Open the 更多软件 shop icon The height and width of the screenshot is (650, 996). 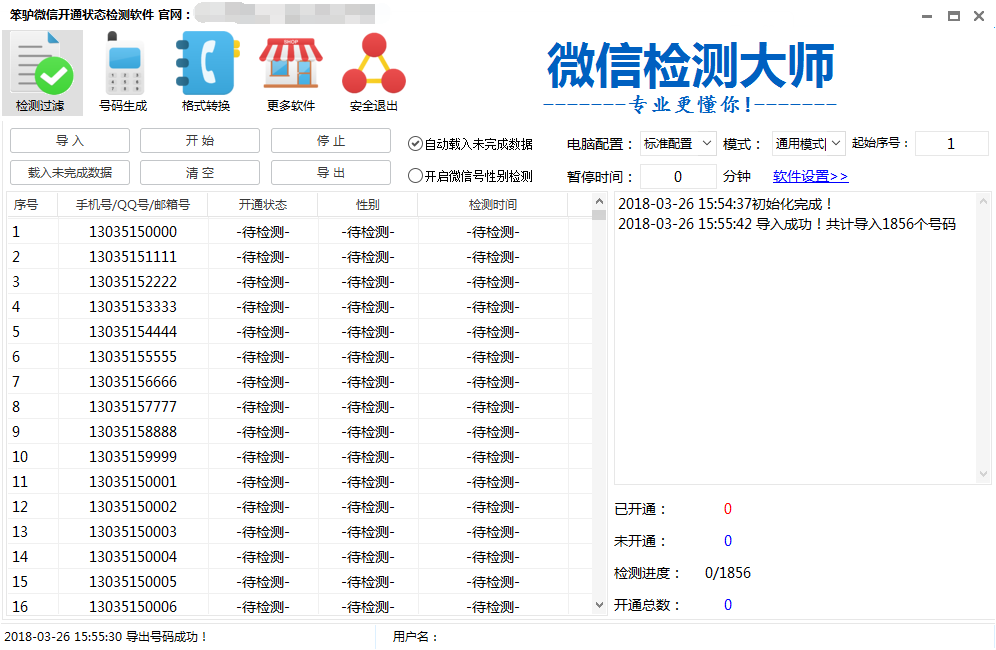coord(291,73)
